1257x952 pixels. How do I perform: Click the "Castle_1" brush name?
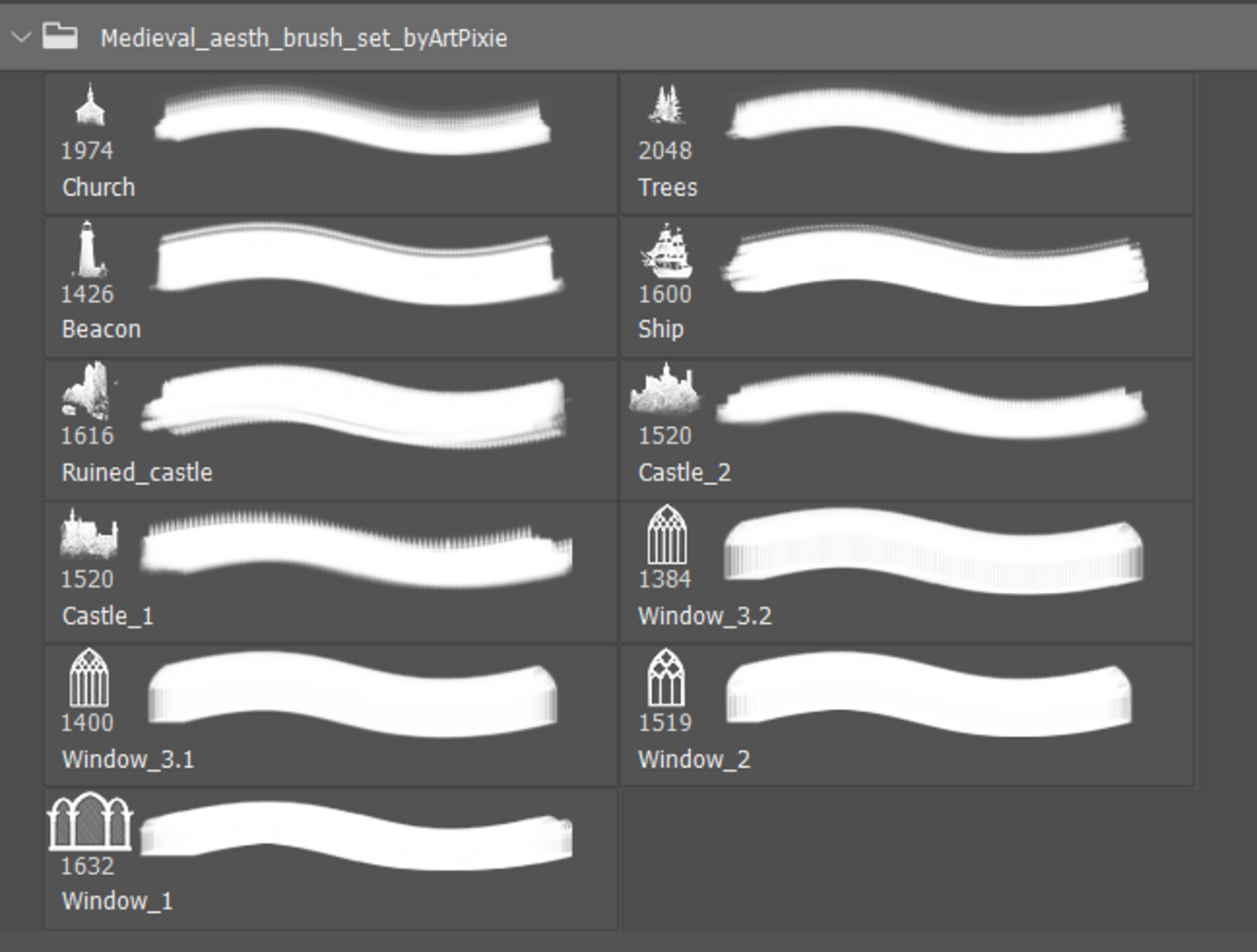click(108, 616)
